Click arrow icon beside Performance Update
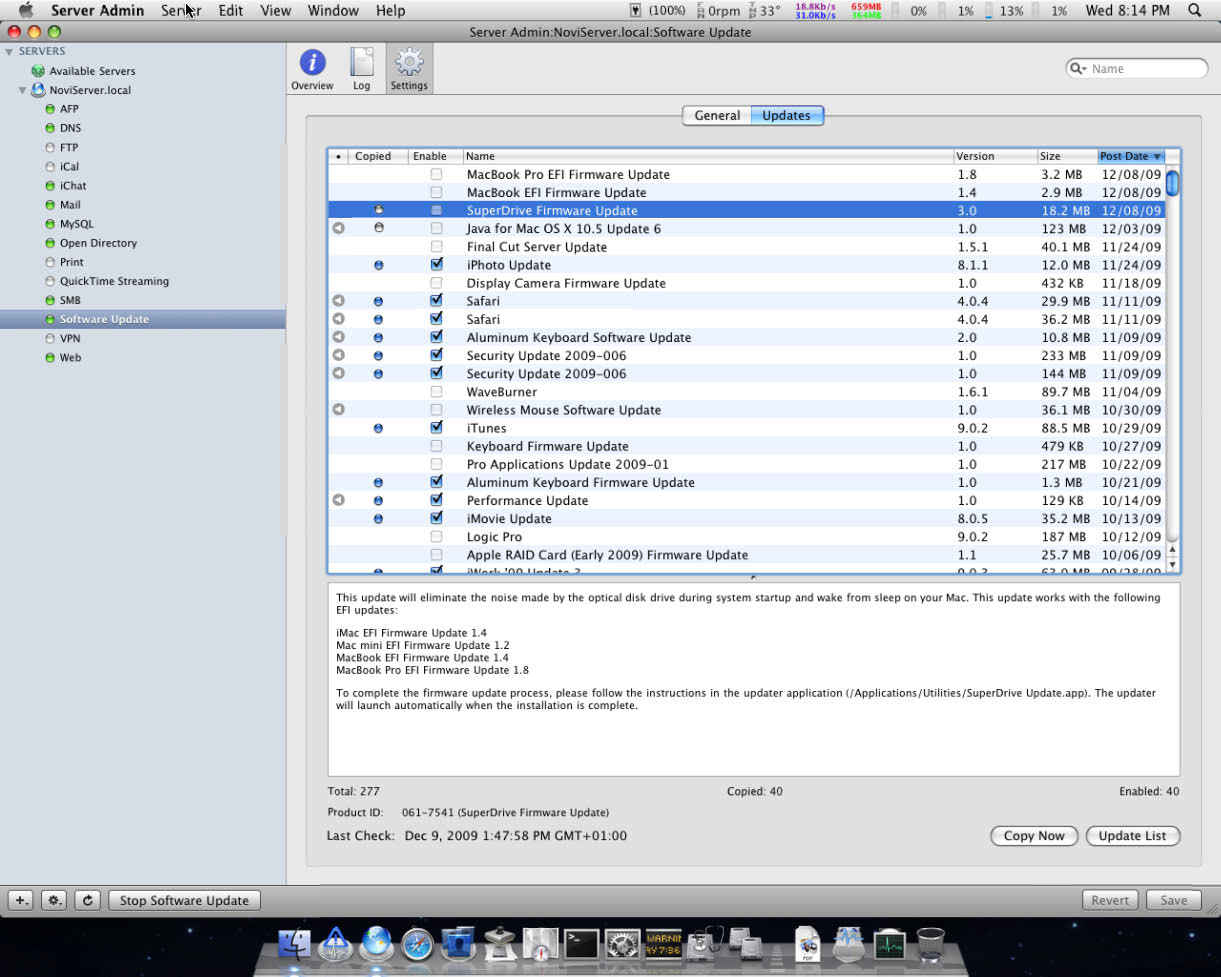The width and height of the screenshot is (1221, 977). (x=338, y=500)
